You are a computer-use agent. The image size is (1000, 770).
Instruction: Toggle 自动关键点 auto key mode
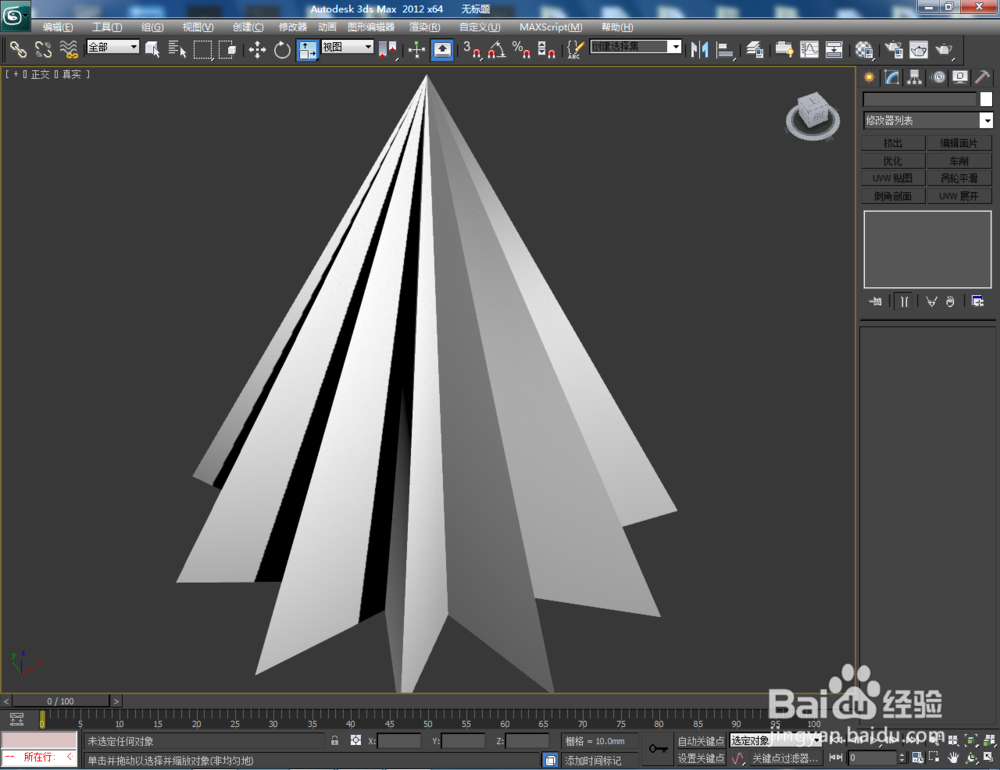coord(701,741)
